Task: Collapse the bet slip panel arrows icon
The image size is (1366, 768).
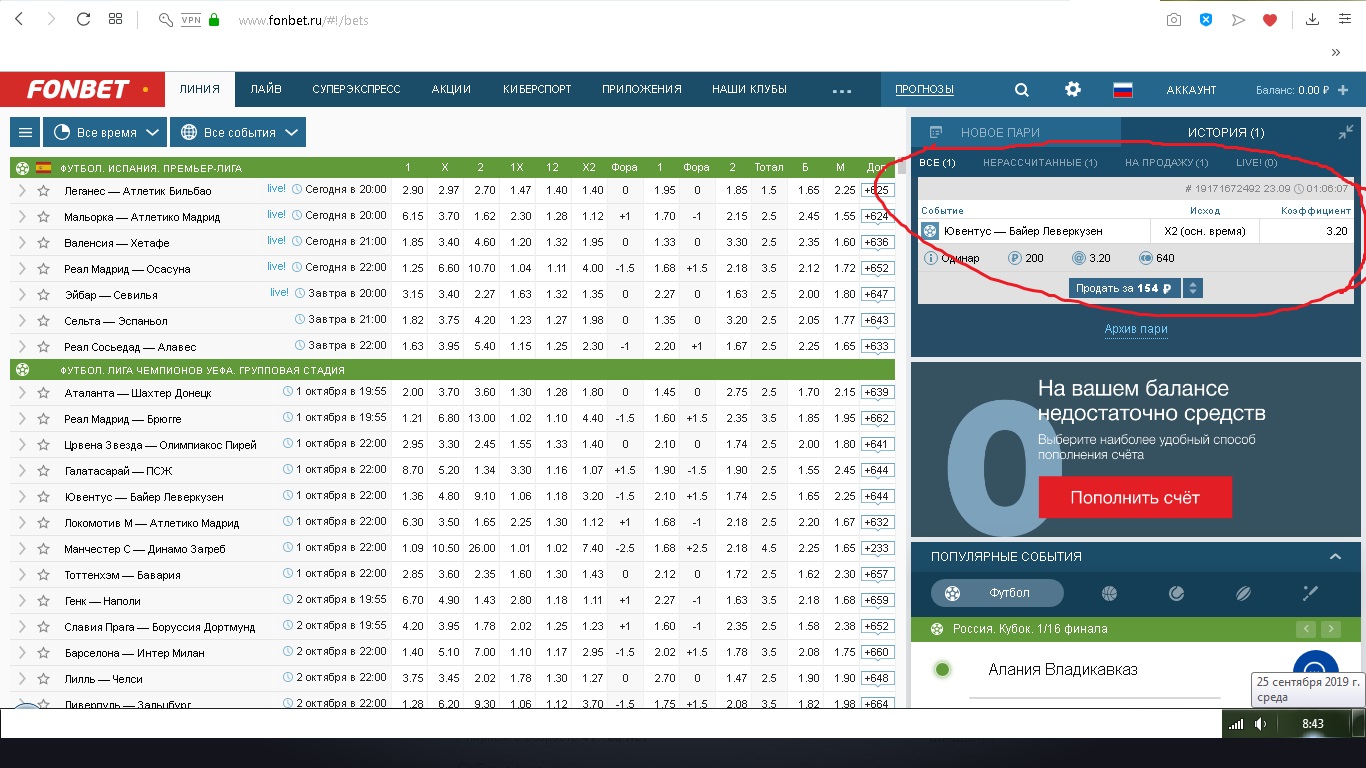Action: point(1346,132)
